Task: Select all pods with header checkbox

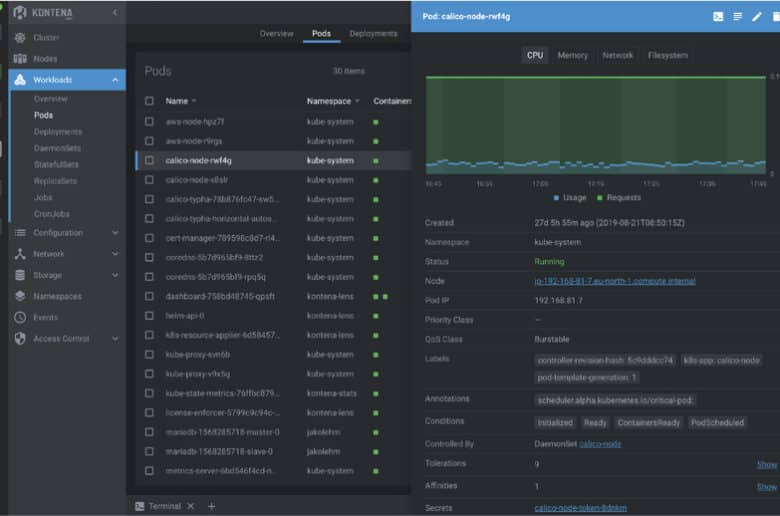Action: click(x=149, y=101)
